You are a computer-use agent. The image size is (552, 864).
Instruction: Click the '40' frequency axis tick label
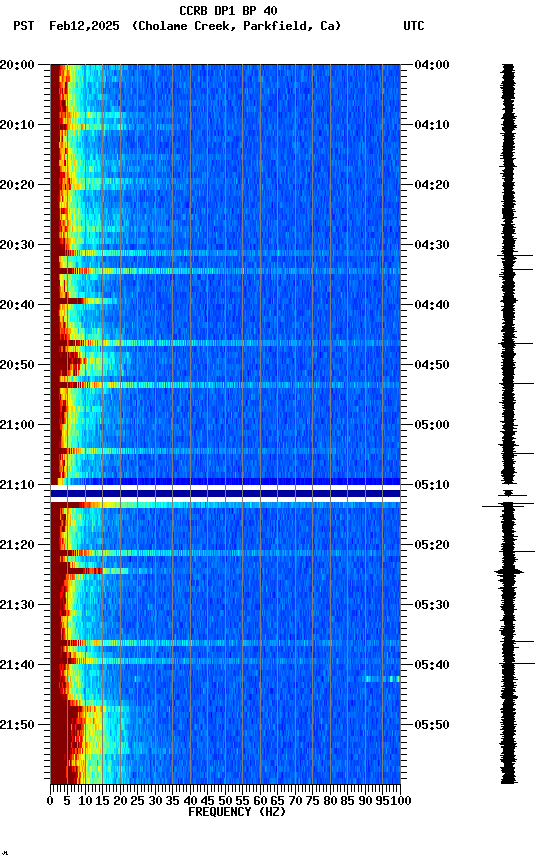tap(190, 802)
